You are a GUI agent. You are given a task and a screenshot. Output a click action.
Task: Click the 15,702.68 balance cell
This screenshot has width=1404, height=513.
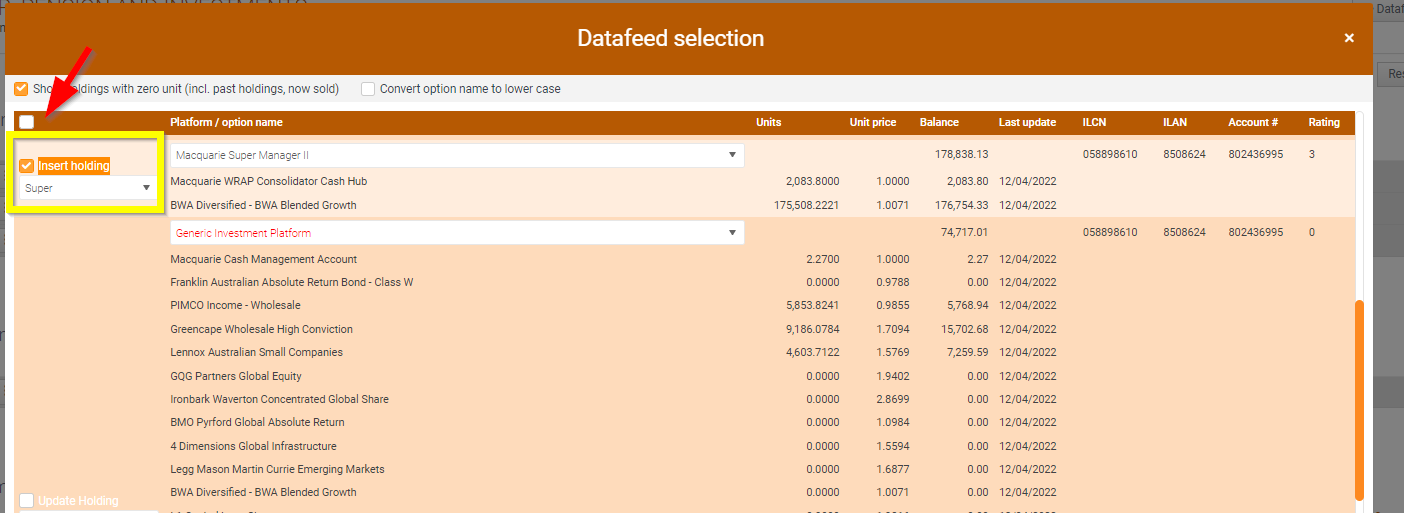pos(965,329)
